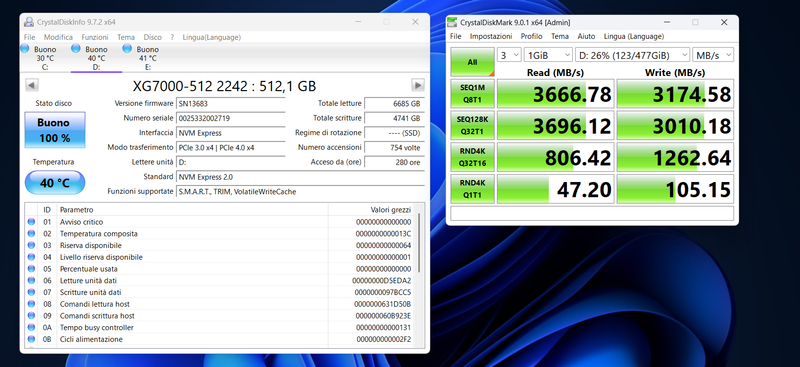The height and width of the screenshot is (367, 800).
Task: Open Funzioni menu in CrystalDiskInfo
Action: pos(95,37)
